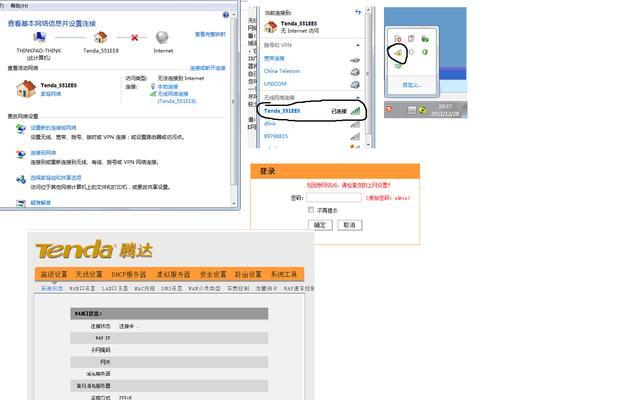The image size is (634, 400).
Task: Click the Local Area Connection (本地连接) link
Action: [168, 87]
